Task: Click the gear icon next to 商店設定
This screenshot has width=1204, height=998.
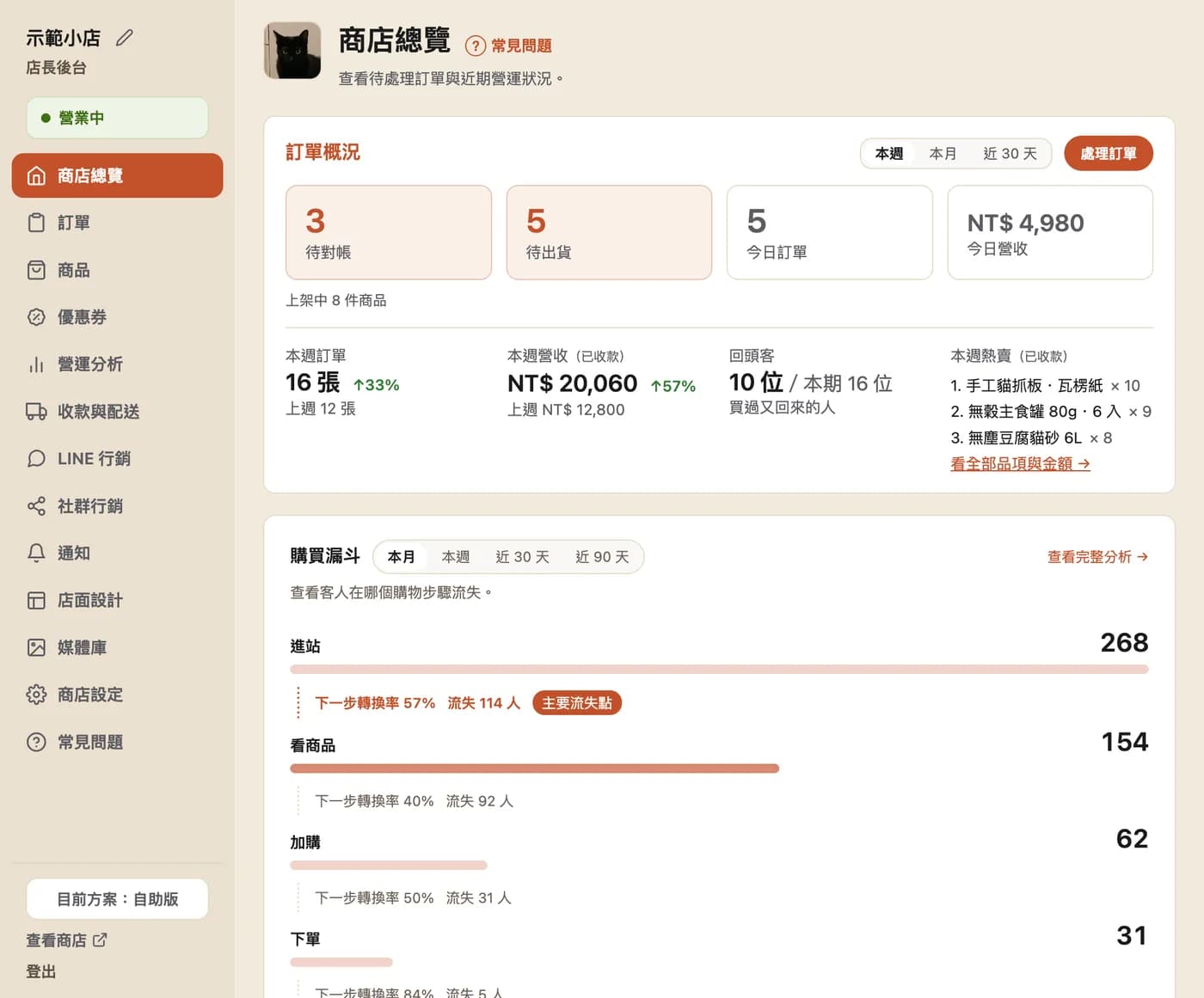Action: pos(36,695)
